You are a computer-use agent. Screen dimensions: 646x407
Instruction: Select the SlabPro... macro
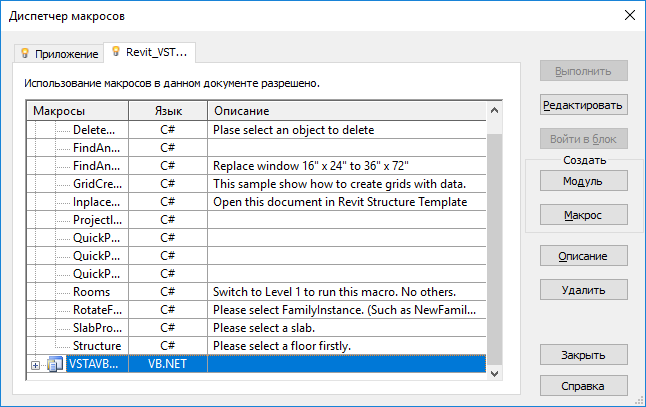tap(96, 328)
